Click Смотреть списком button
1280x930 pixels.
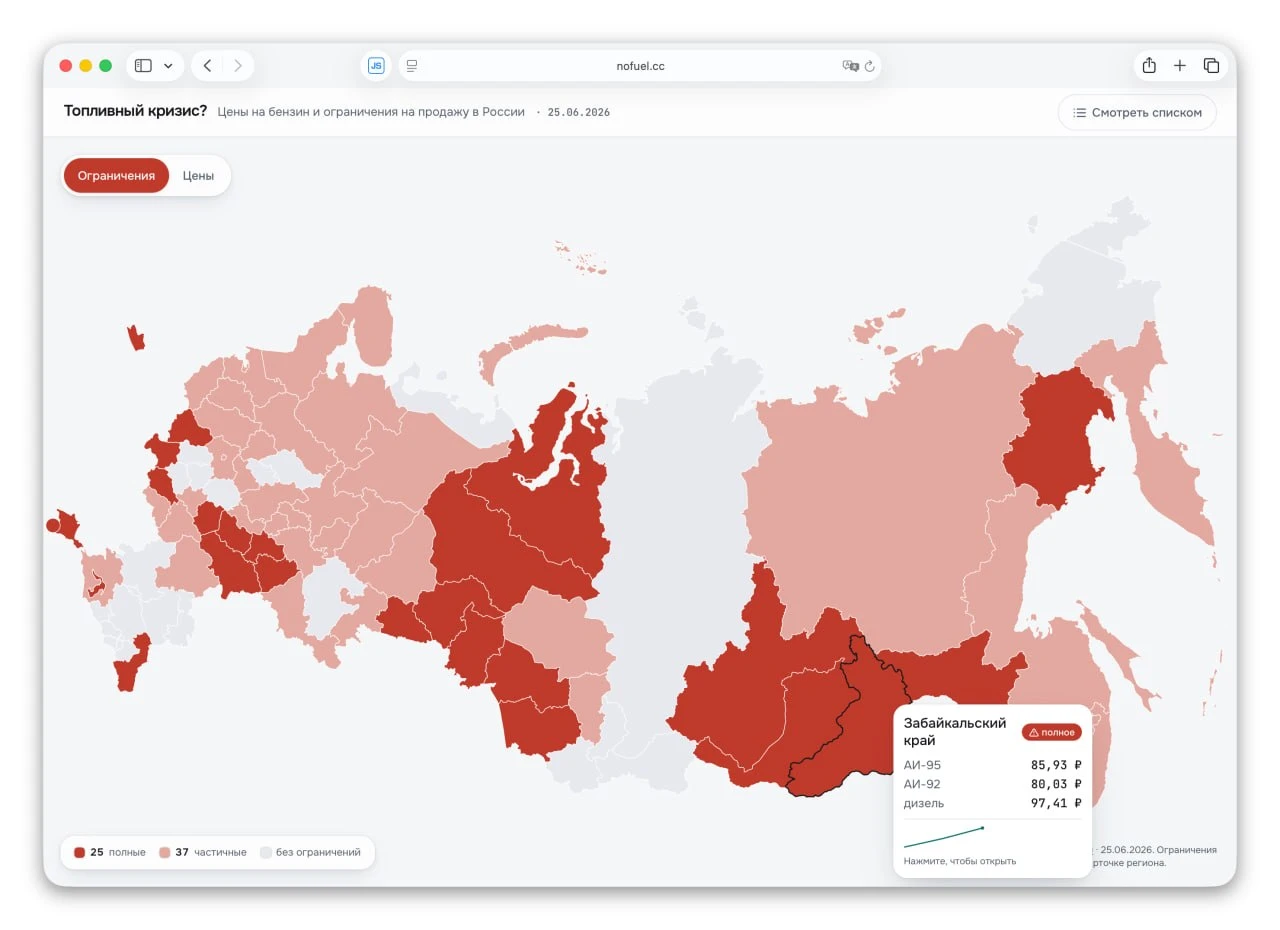[x=1137, y=113]
